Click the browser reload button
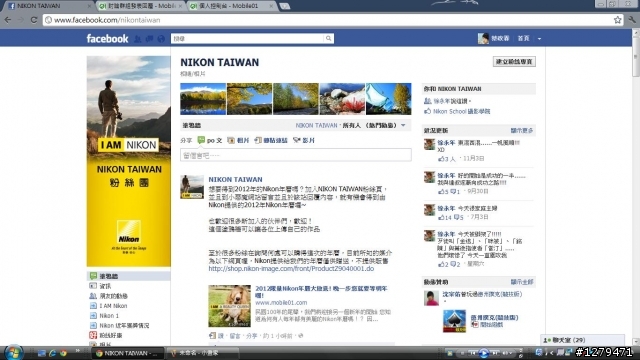 (x=34, y=20)
